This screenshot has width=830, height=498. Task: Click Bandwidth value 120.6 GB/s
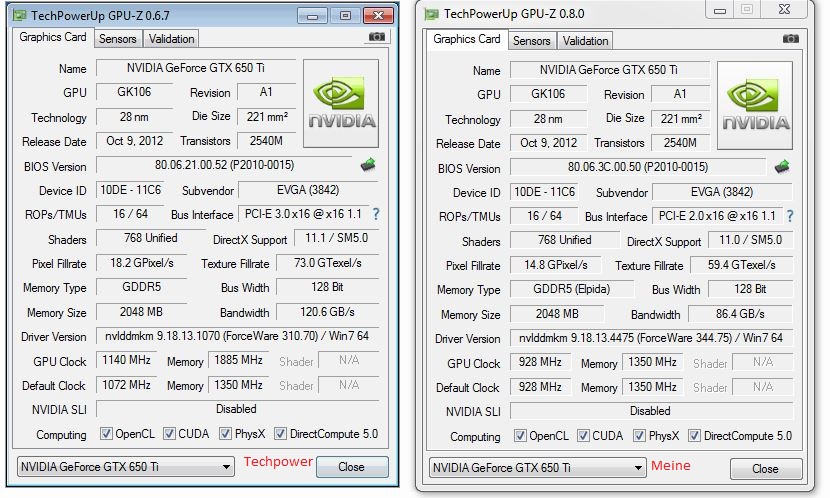click(328, 312)
